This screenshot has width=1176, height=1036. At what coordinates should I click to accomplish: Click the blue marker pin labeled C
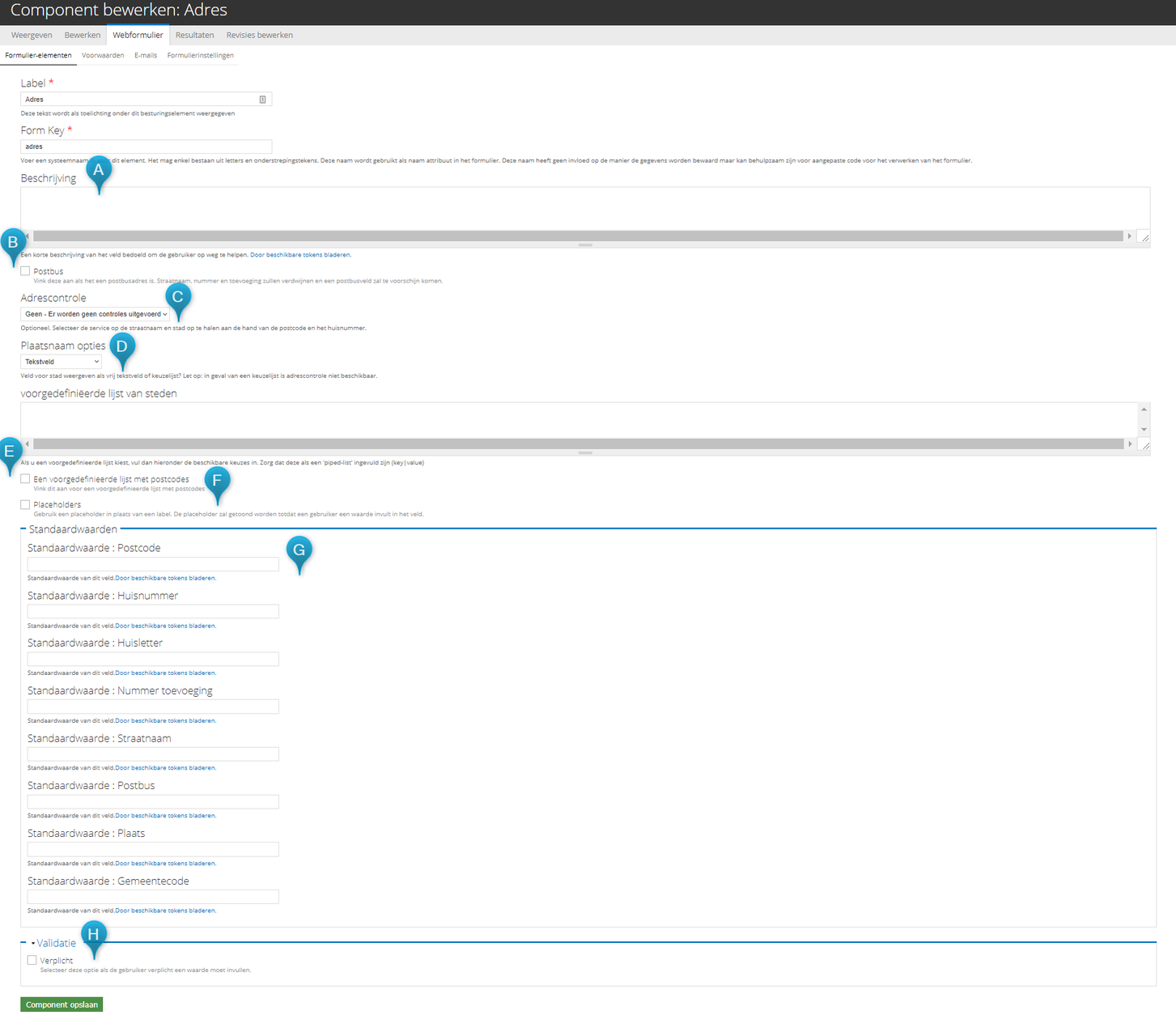177,298
